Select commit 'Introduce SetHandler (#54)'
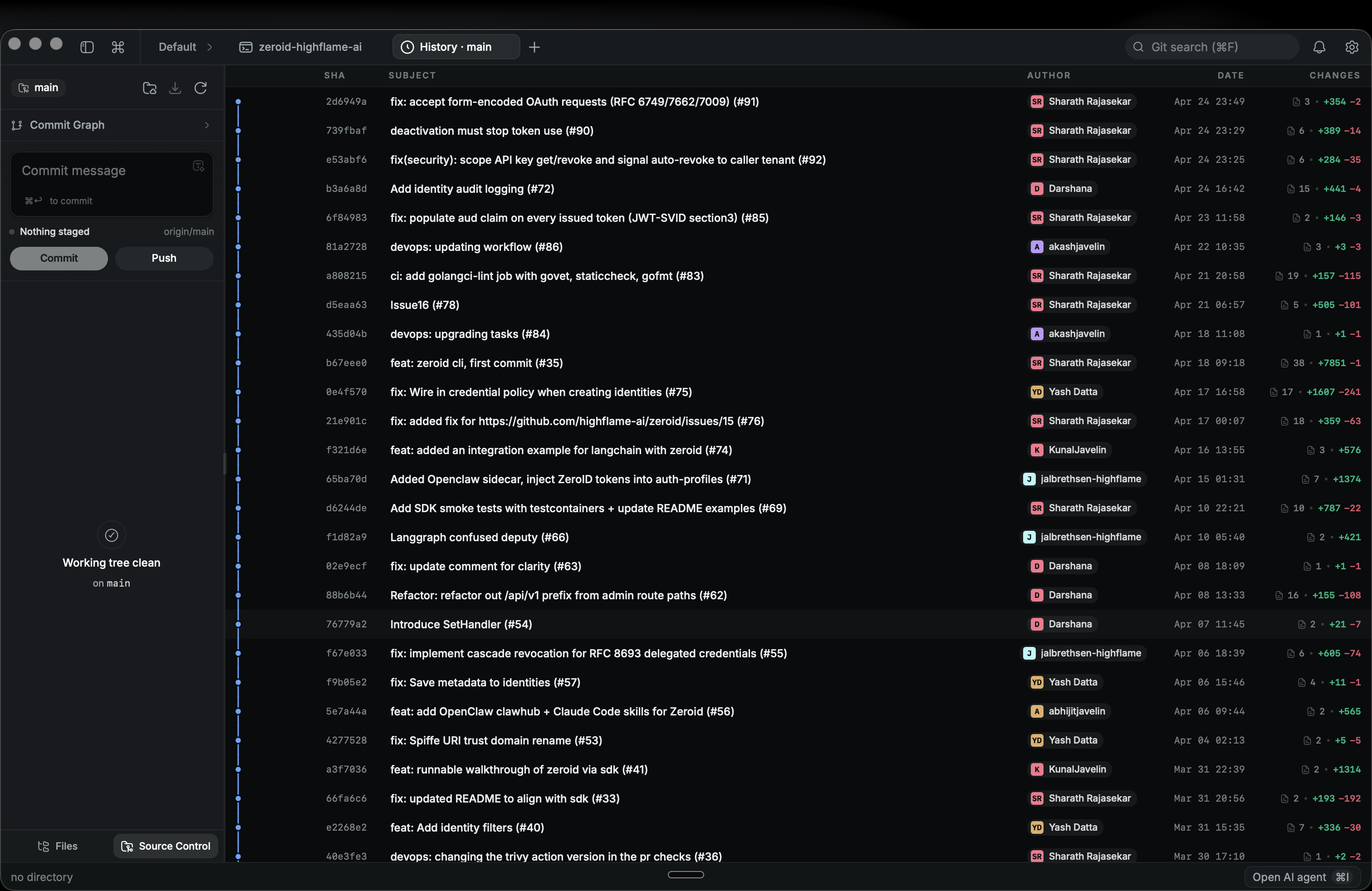Image resolution: width=1372 pixels, height=891 pixels. point(798,624)
